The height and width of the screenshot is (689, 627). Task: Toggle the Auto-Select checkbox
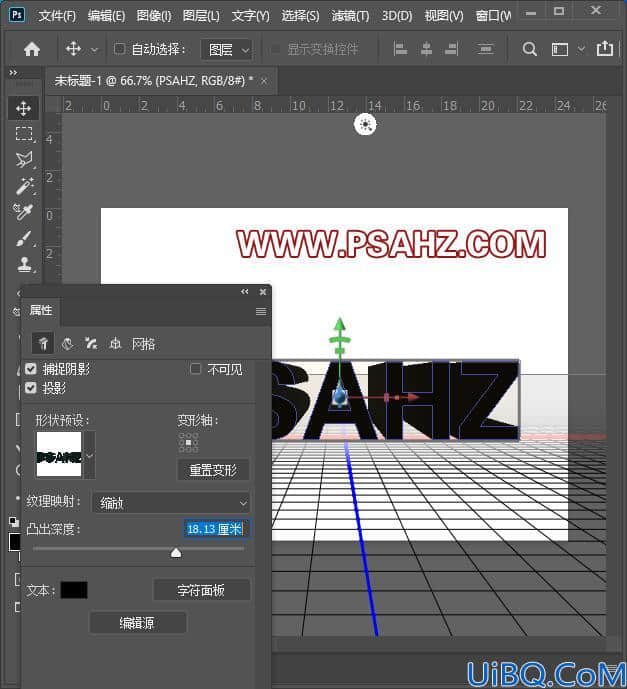tap(119, 49)
